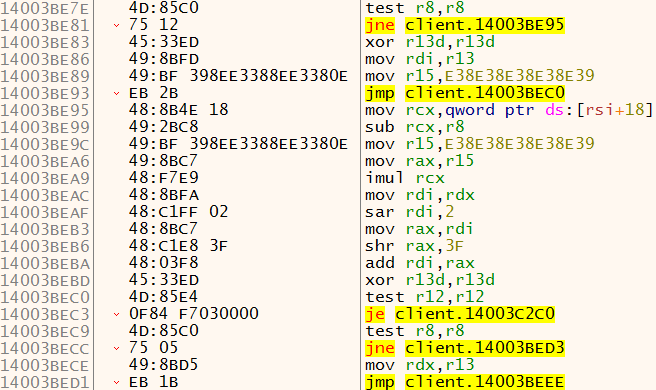Select the jmp client.14003BEEE instruction
656x390 pixels.
pos(465,382)
